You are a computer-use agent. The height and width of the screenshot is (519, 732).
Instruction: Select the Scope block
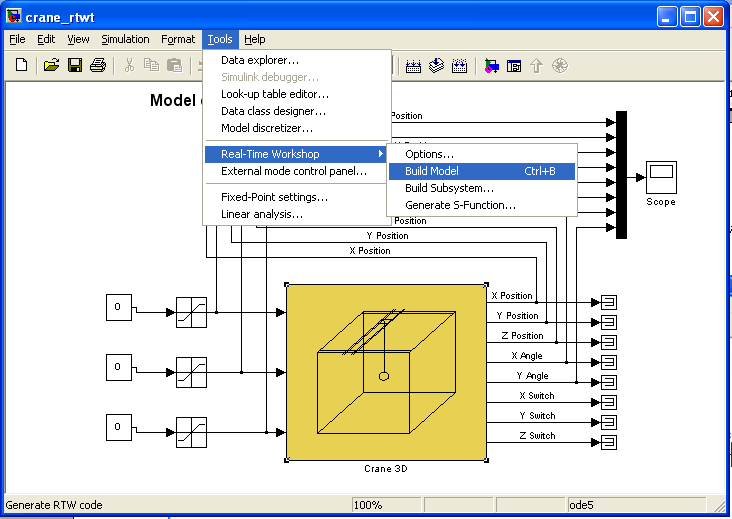pos(661,177)
